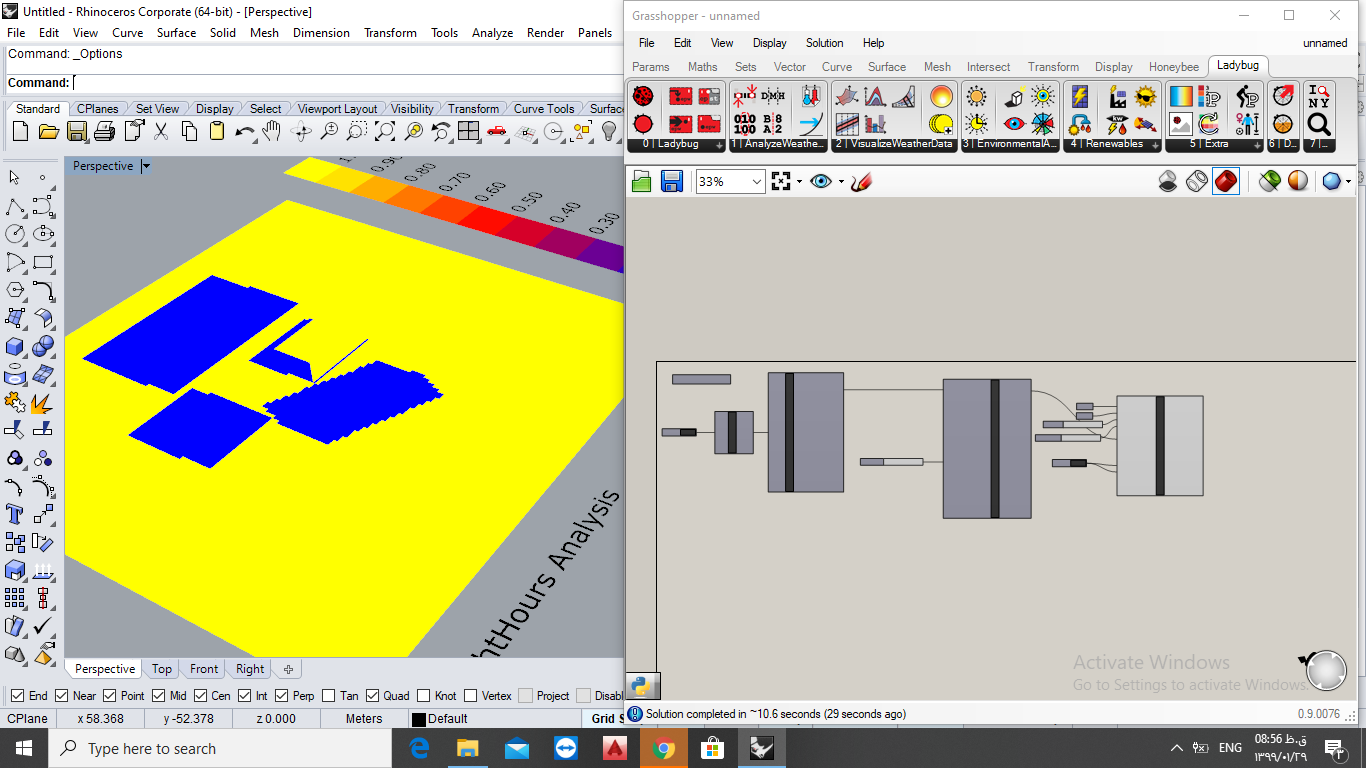Enable shaded red preview mode in Grasshopper
This screenshot has height=768, width=1366.
[x=1226, y=181]
